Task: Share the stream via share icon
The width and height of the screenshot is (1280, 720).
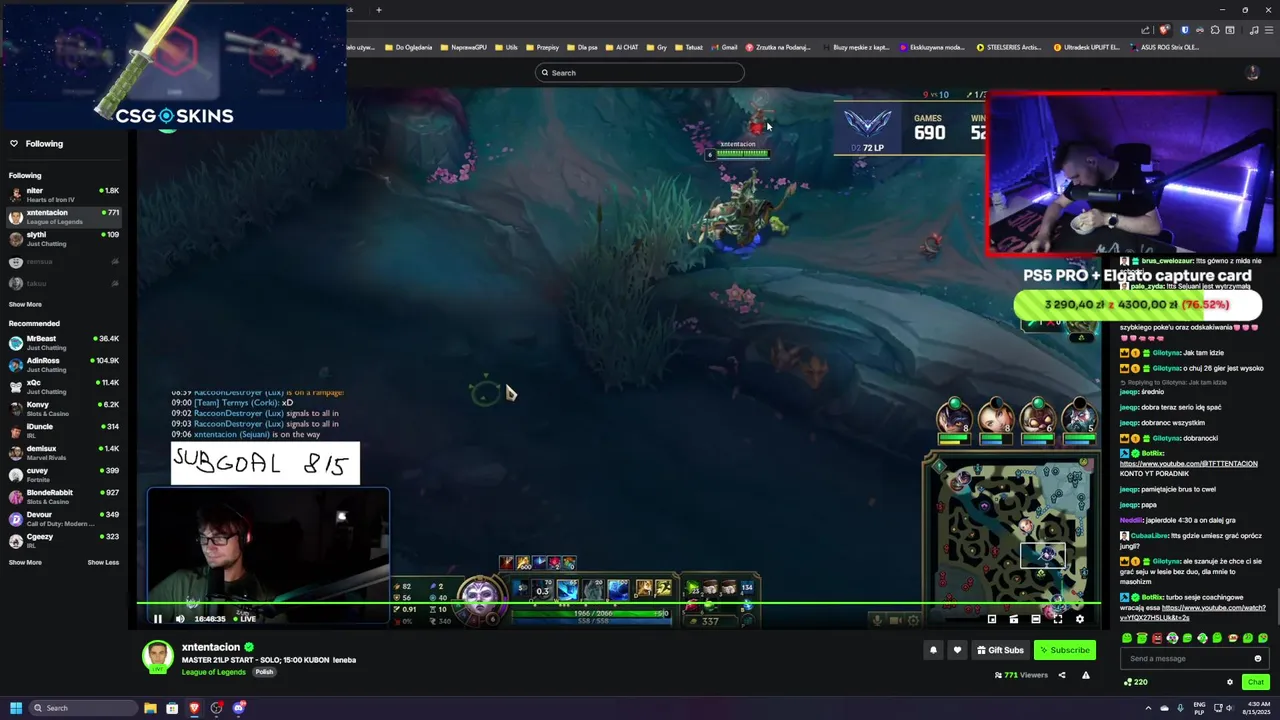Action: tap(1062, 675)
